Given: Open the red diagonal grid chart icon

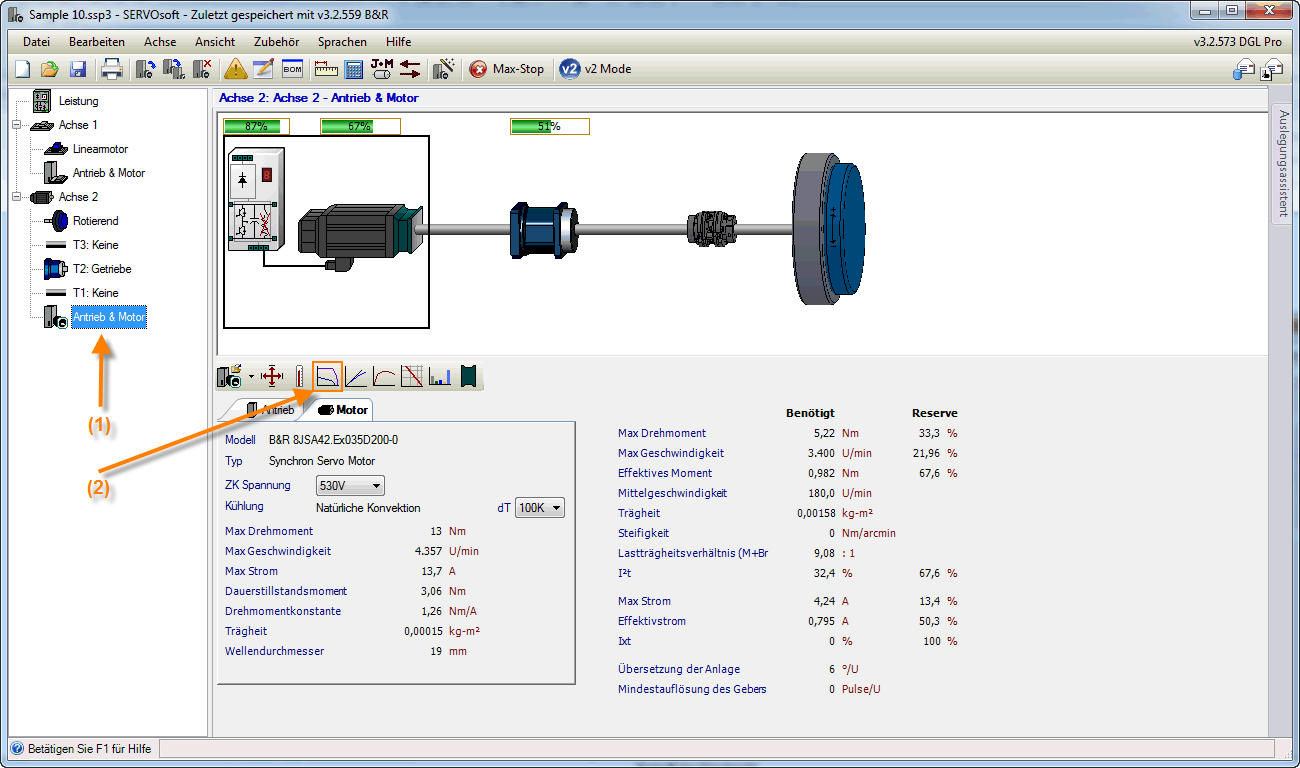Looking at the screenshot, I should [412, 376].
